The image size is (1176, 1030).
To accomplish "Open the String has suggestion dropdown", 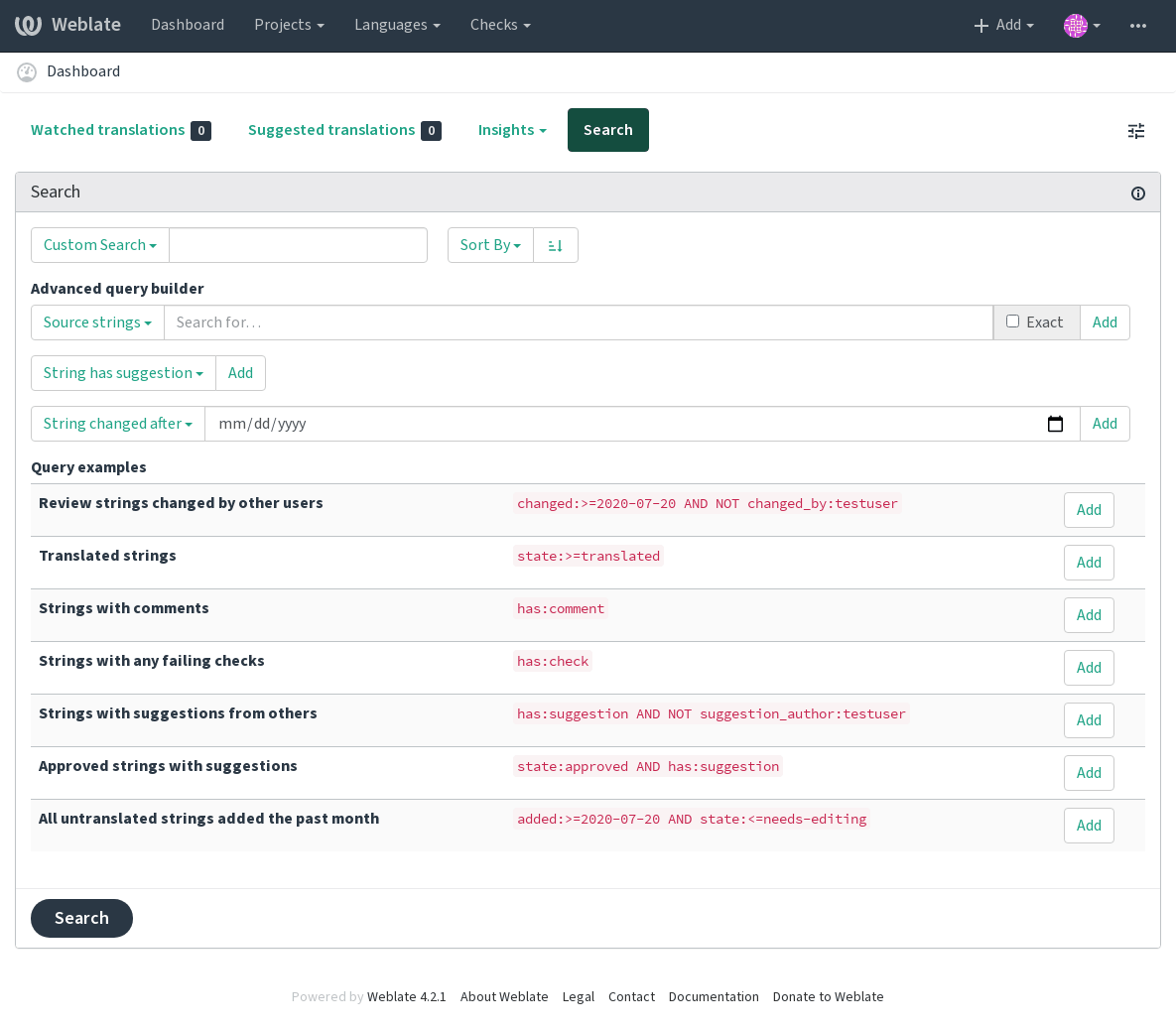I will tap(123, 373).
